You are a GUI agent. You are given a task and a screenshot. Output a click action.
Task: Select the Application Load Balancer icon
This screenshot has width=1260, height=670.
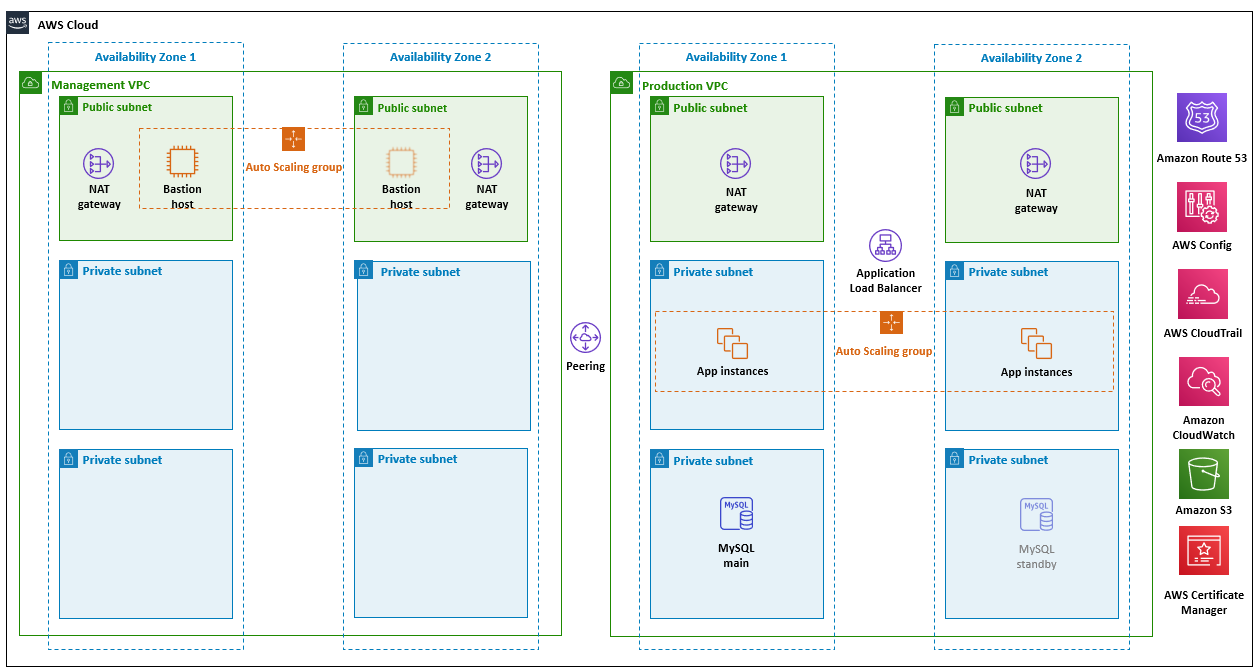point(885,246)
